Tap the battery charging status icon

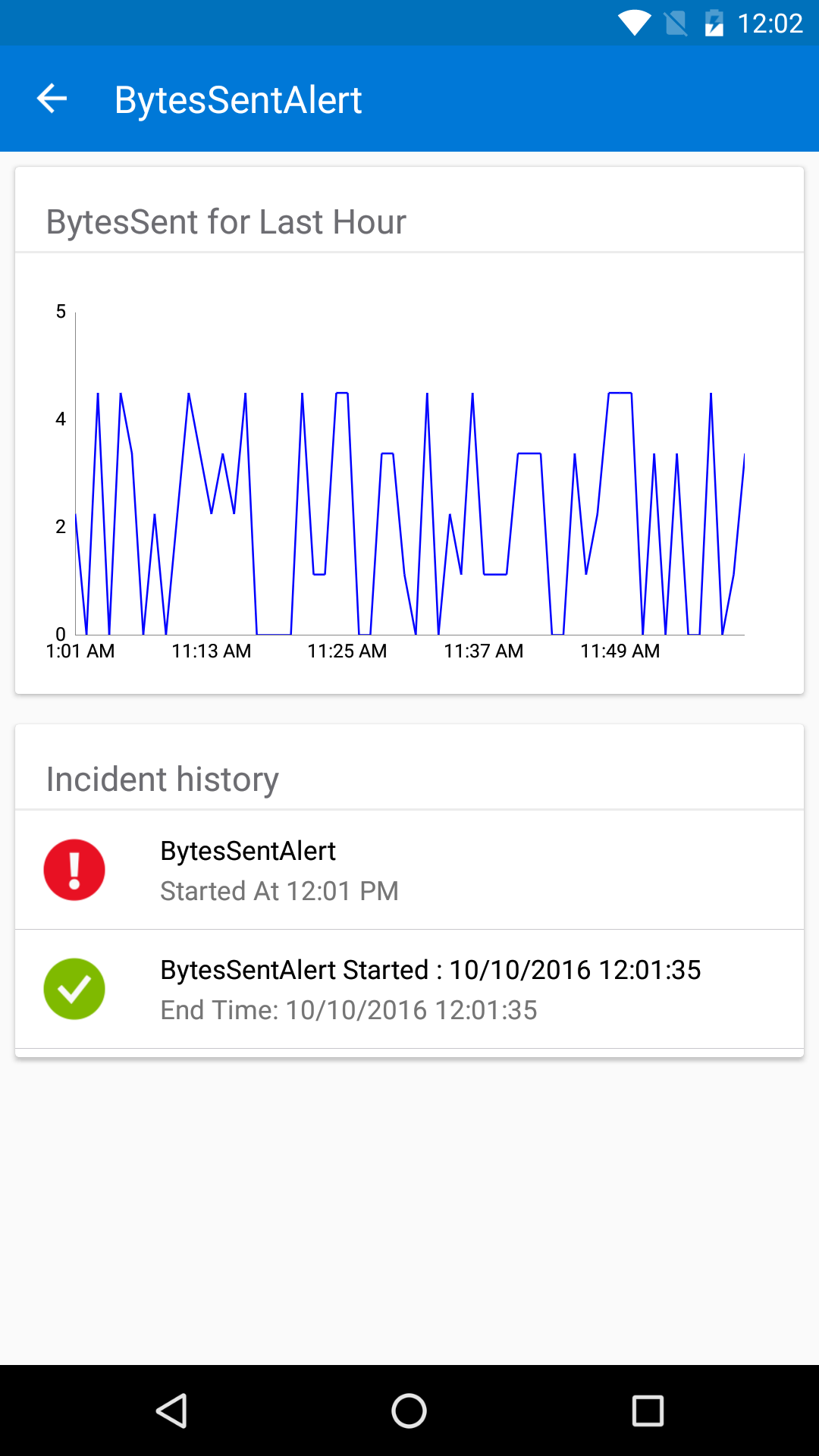tap(714, 23)
